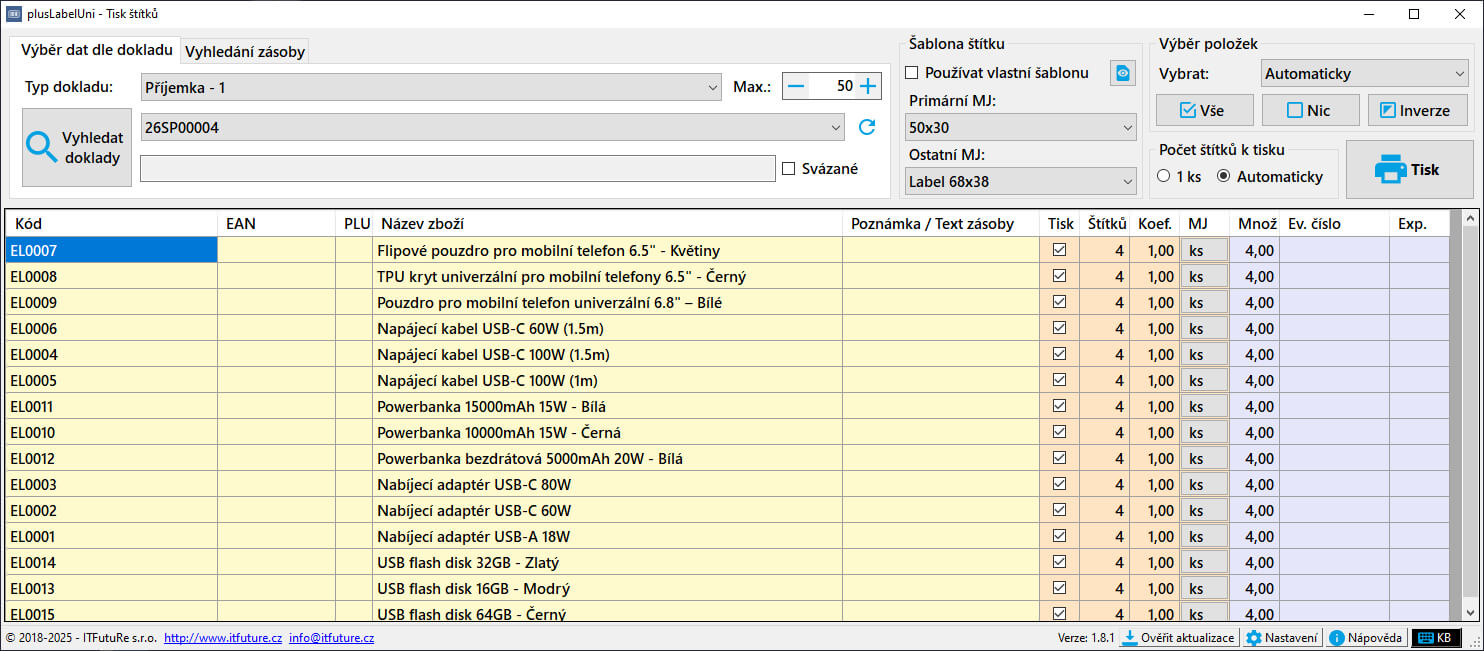
Task: Enable the Používat vlastní šablonu checkbox
Action: (912, 73)
